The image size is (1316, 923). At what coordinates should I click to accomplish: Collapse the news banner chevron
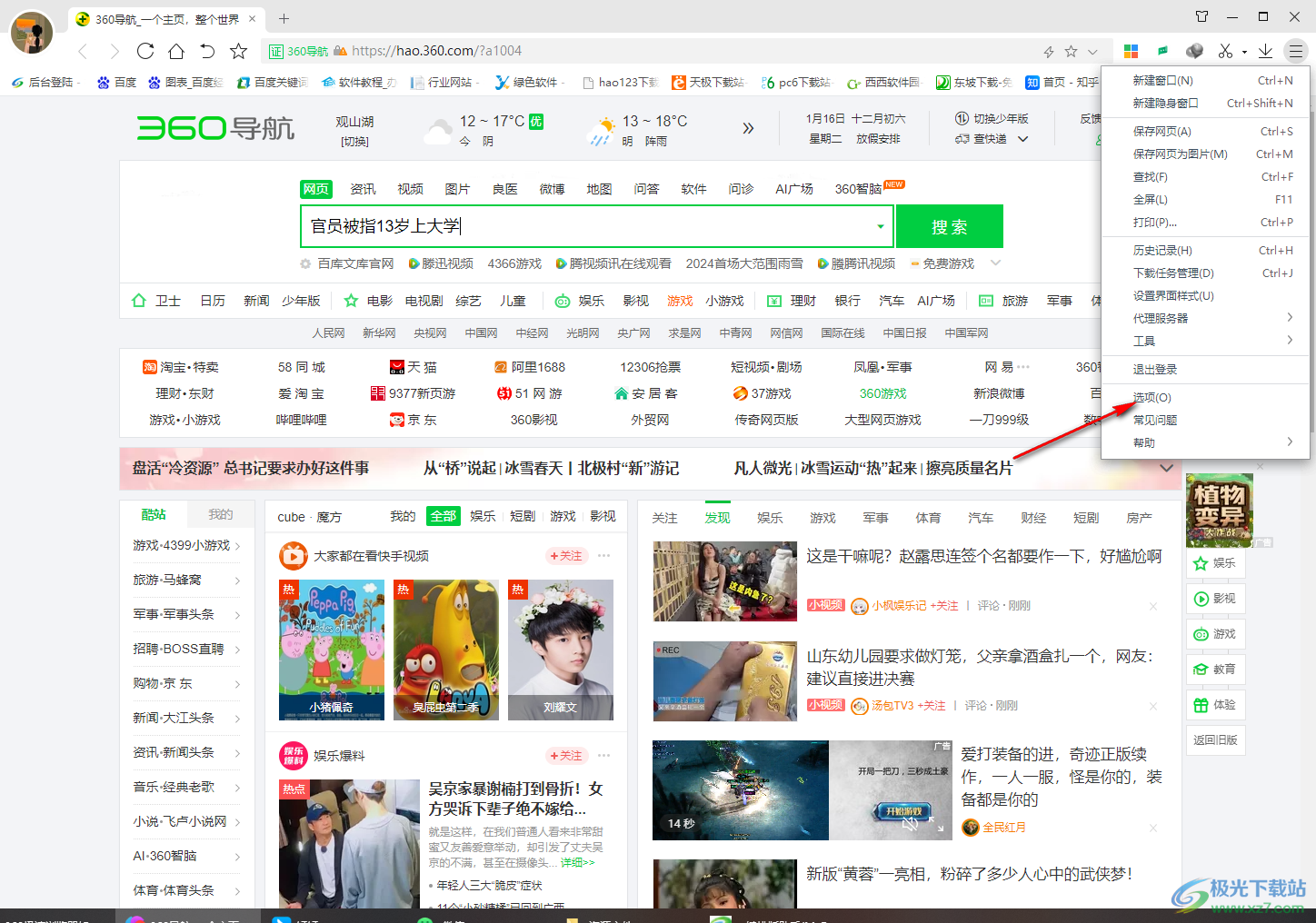tap(1166, 468)
